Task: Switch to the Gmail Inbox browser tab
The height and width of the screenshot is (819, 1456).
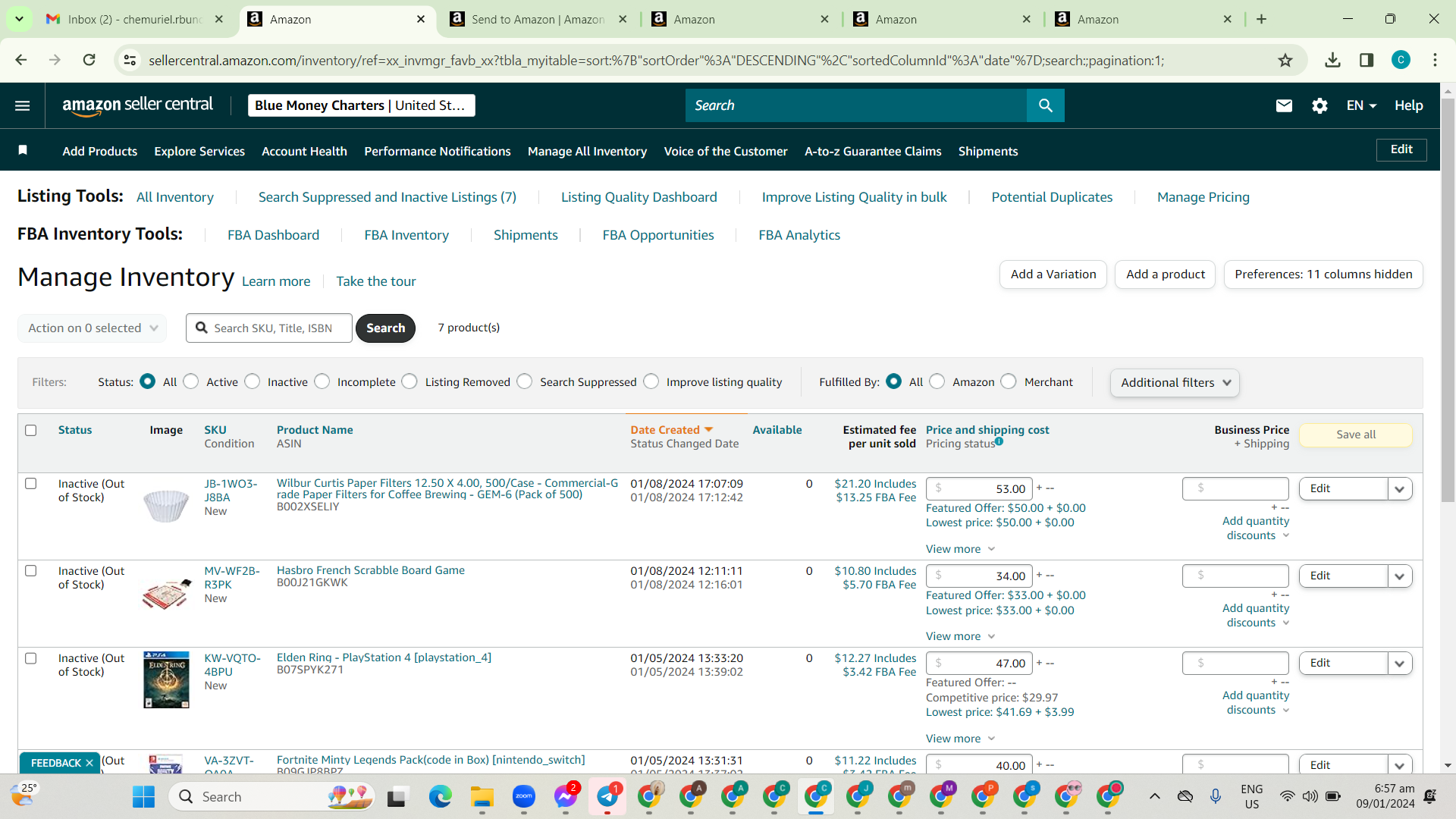Action: point(136,19)
